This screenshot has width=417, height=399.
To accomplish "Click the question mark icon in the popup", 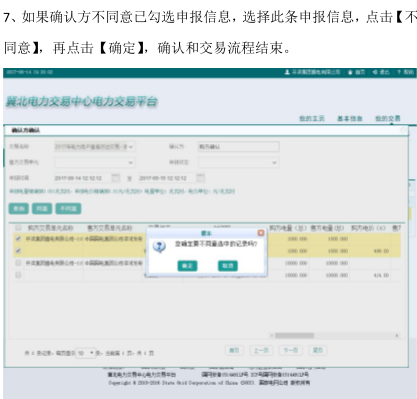I will 159,247.
